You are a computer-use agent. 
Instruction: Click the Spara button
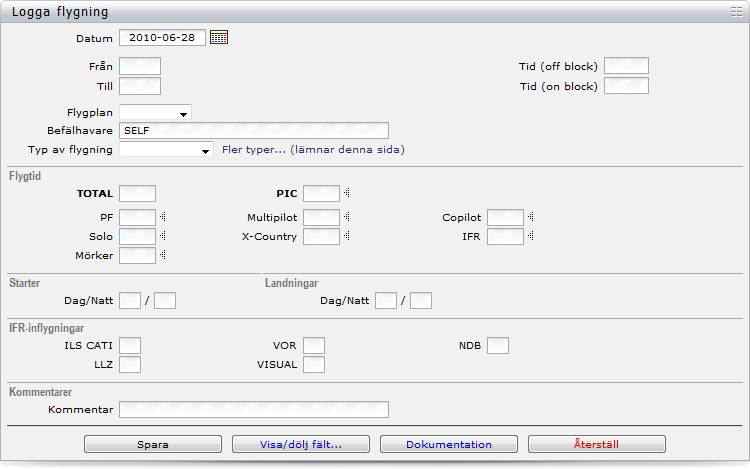tap(153, 444)
